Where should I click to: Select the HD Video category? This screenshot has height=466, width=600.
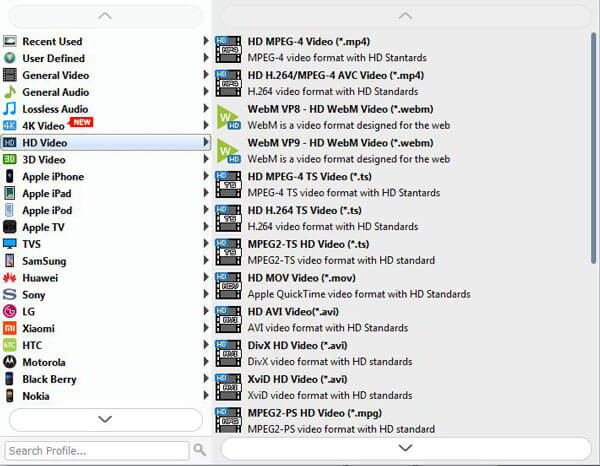[x=106, y=142]
